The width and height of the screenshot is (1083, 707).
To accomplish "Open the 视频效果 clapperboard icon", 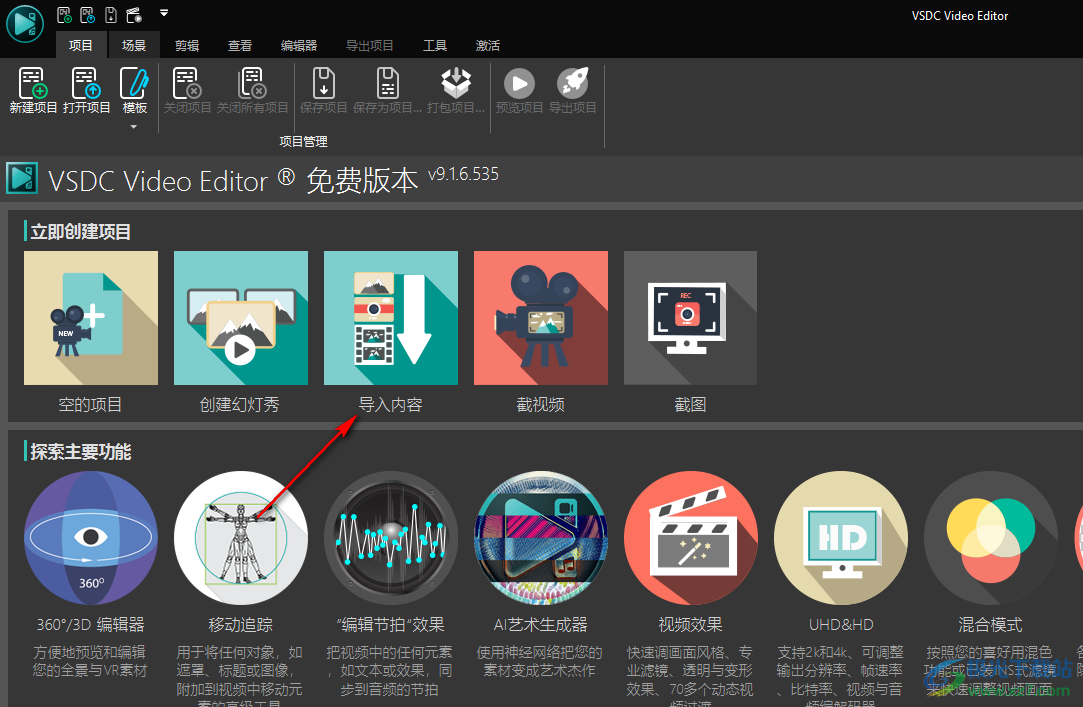I will click(x=691, y=538).
